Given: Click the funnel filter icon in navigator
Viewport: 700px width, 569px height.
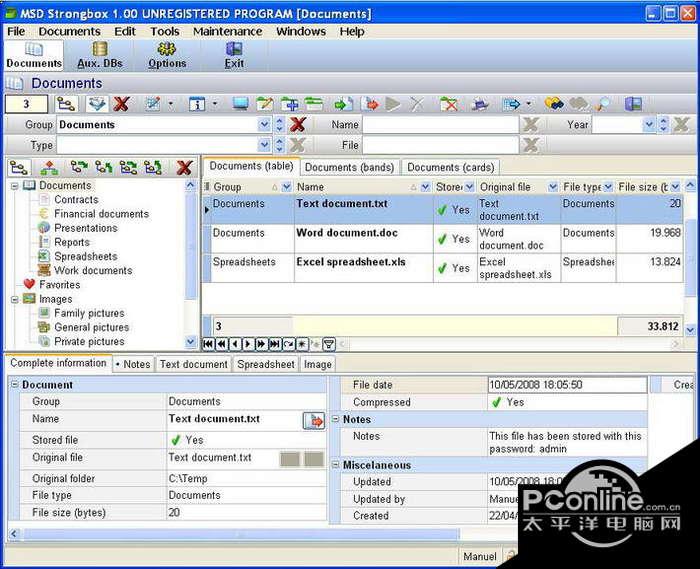Looking at the screenshot, I should pyautogui.click(x=329, y=344).
